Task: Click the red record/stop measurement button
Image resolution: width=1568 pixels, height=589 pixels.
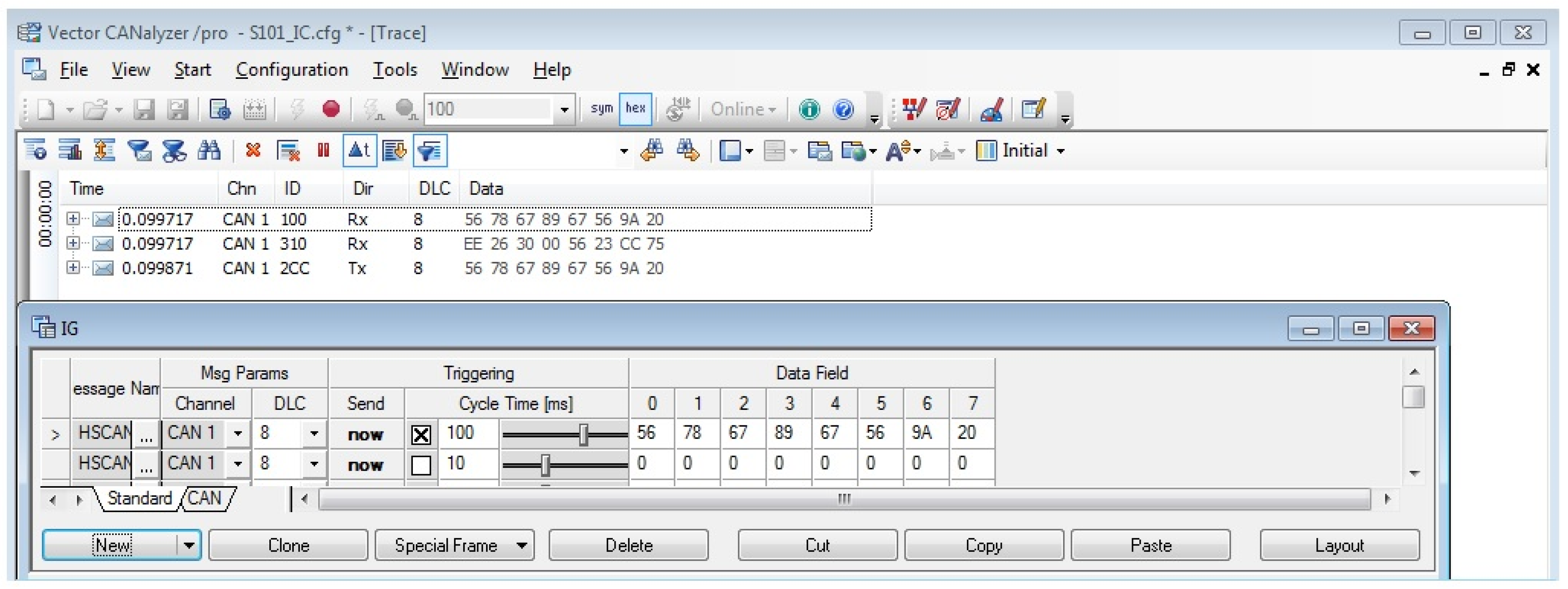Action: click(331, 110)
